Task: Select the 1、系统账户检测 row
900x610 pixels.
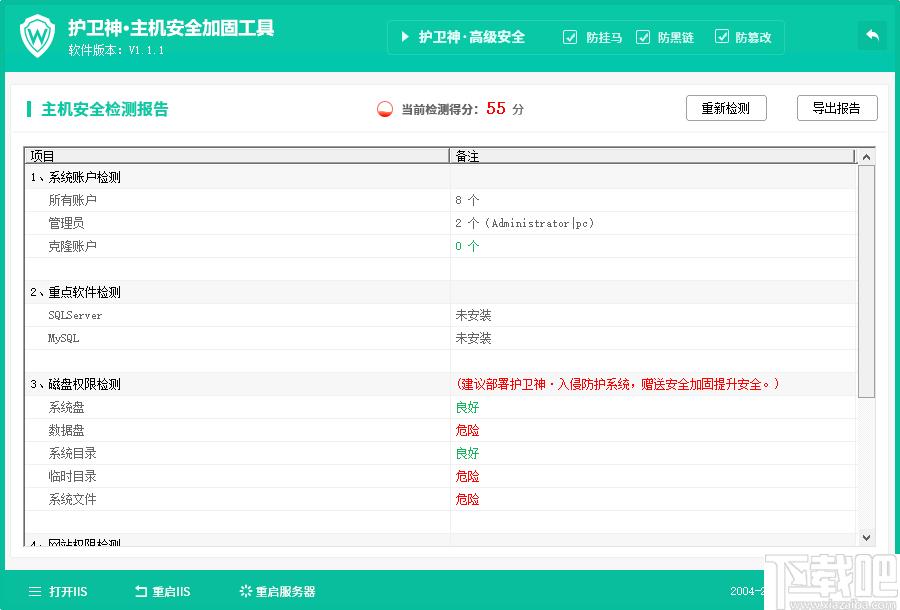Action: pos(440,177)
